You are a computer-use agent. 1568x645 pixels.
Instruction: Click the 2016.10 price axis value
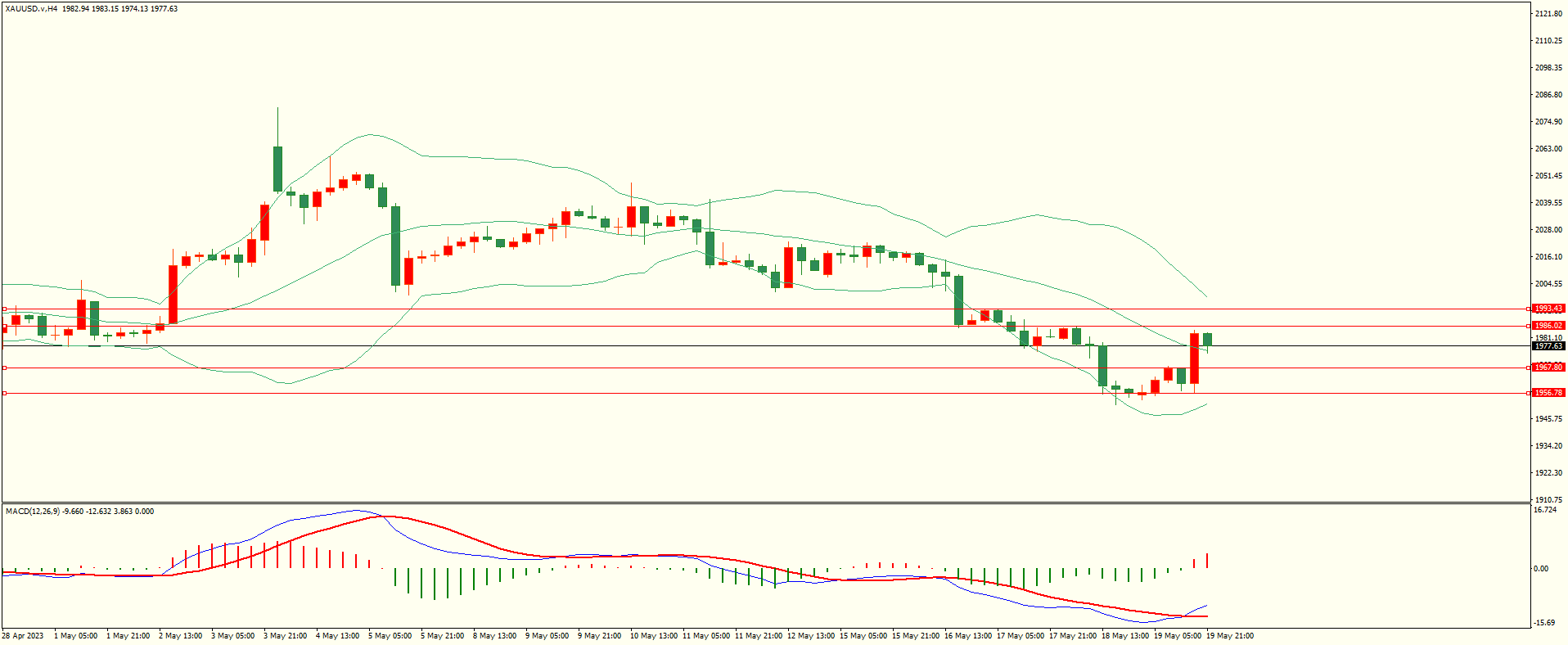(1548, 257)
